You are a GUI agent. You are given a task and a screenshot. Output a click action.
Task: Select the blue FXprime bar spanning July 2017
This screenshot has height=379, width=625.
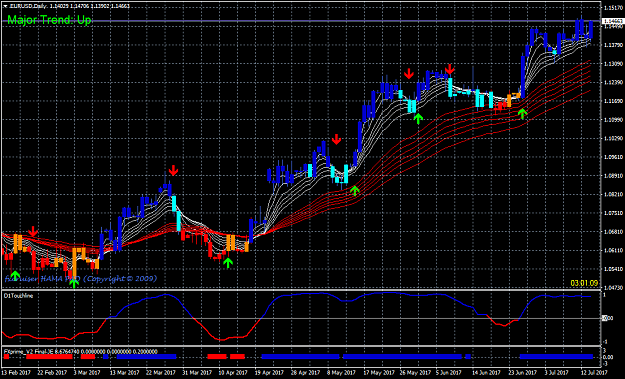[x=556, y=356]
